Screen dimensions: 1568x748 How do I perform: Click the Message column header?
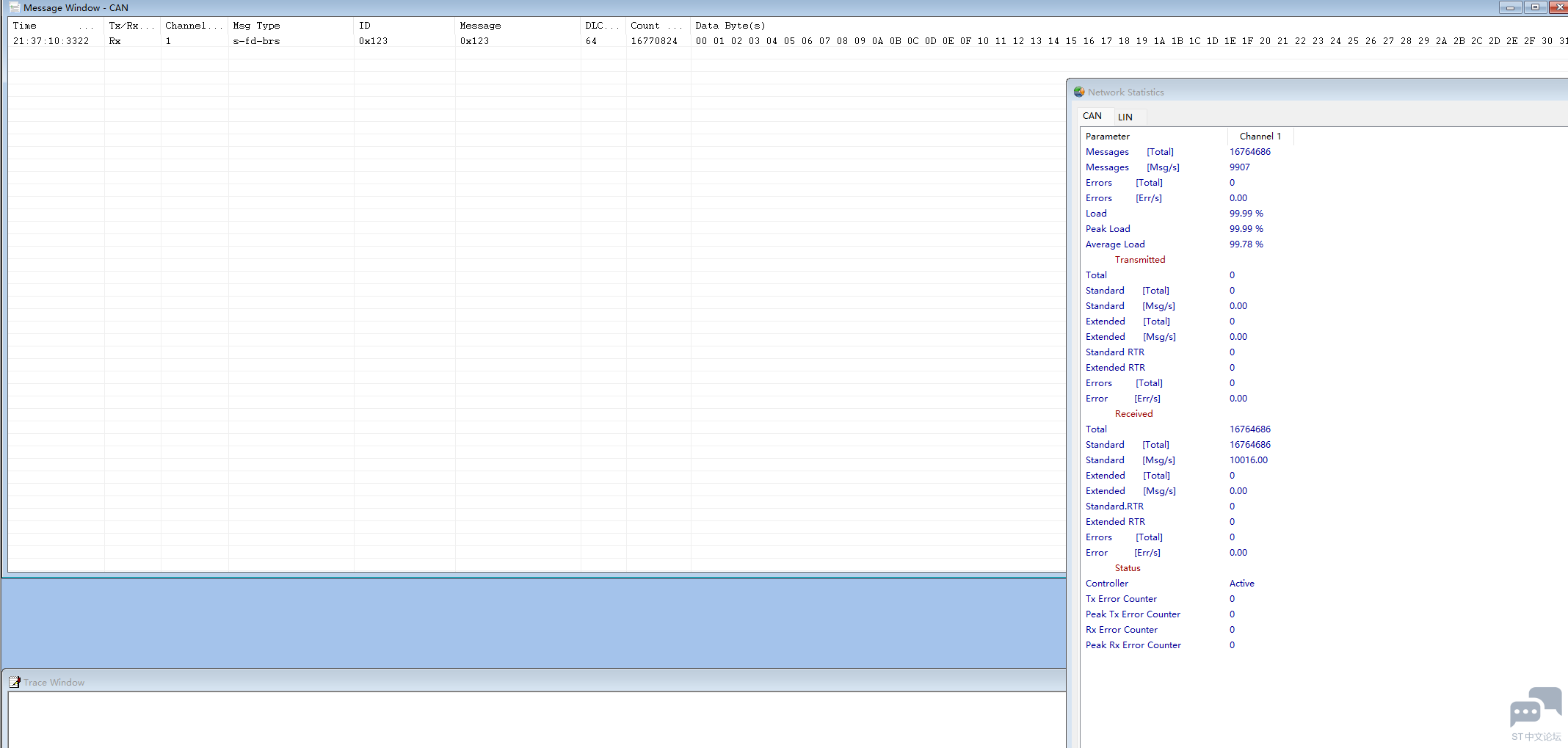tap(518, 26)
